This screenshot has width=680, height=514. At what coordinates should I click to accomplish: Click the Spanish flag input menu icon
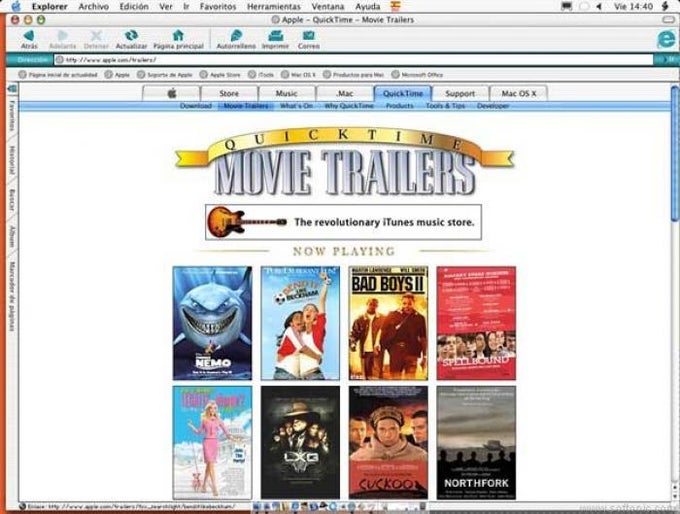pos(396,6)
